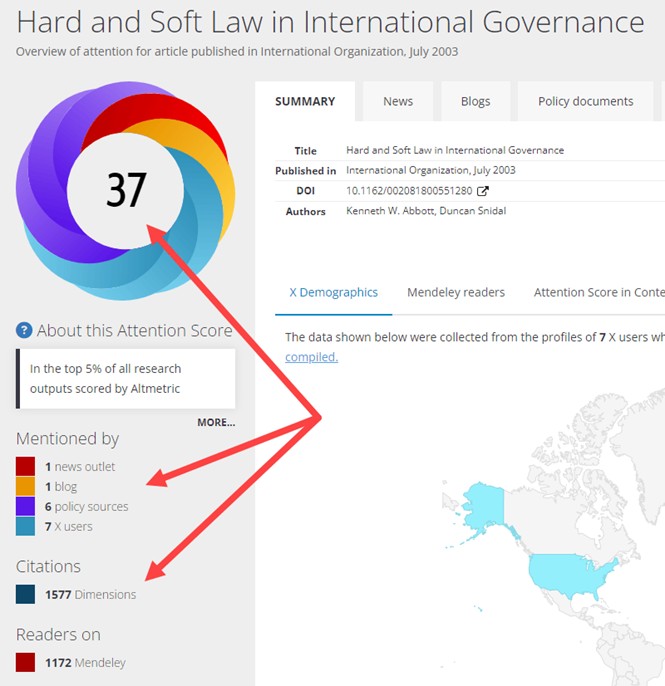Screen dimensions: 665x686
Task: Switch to the News tab
Action: (x=397, y=101)
